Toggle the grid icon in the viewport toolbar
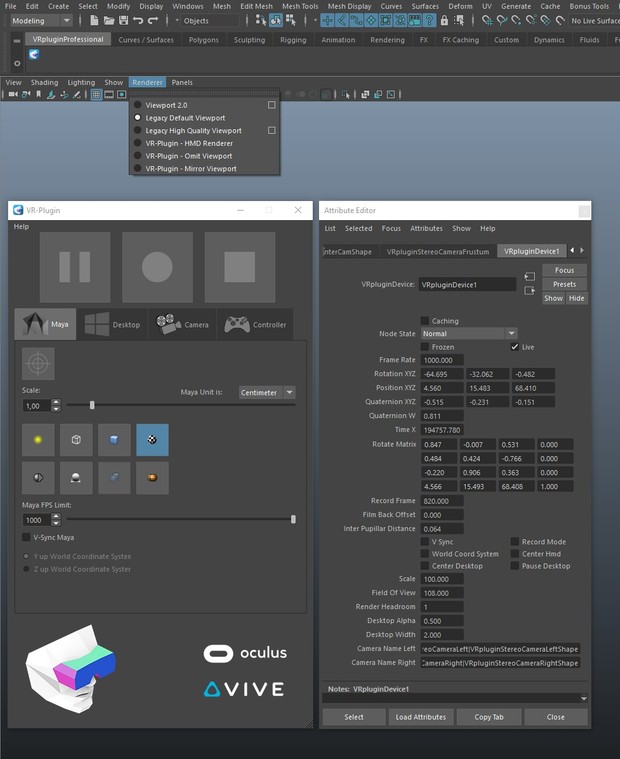This screenshot has width=620, height=759. point(96,94)
